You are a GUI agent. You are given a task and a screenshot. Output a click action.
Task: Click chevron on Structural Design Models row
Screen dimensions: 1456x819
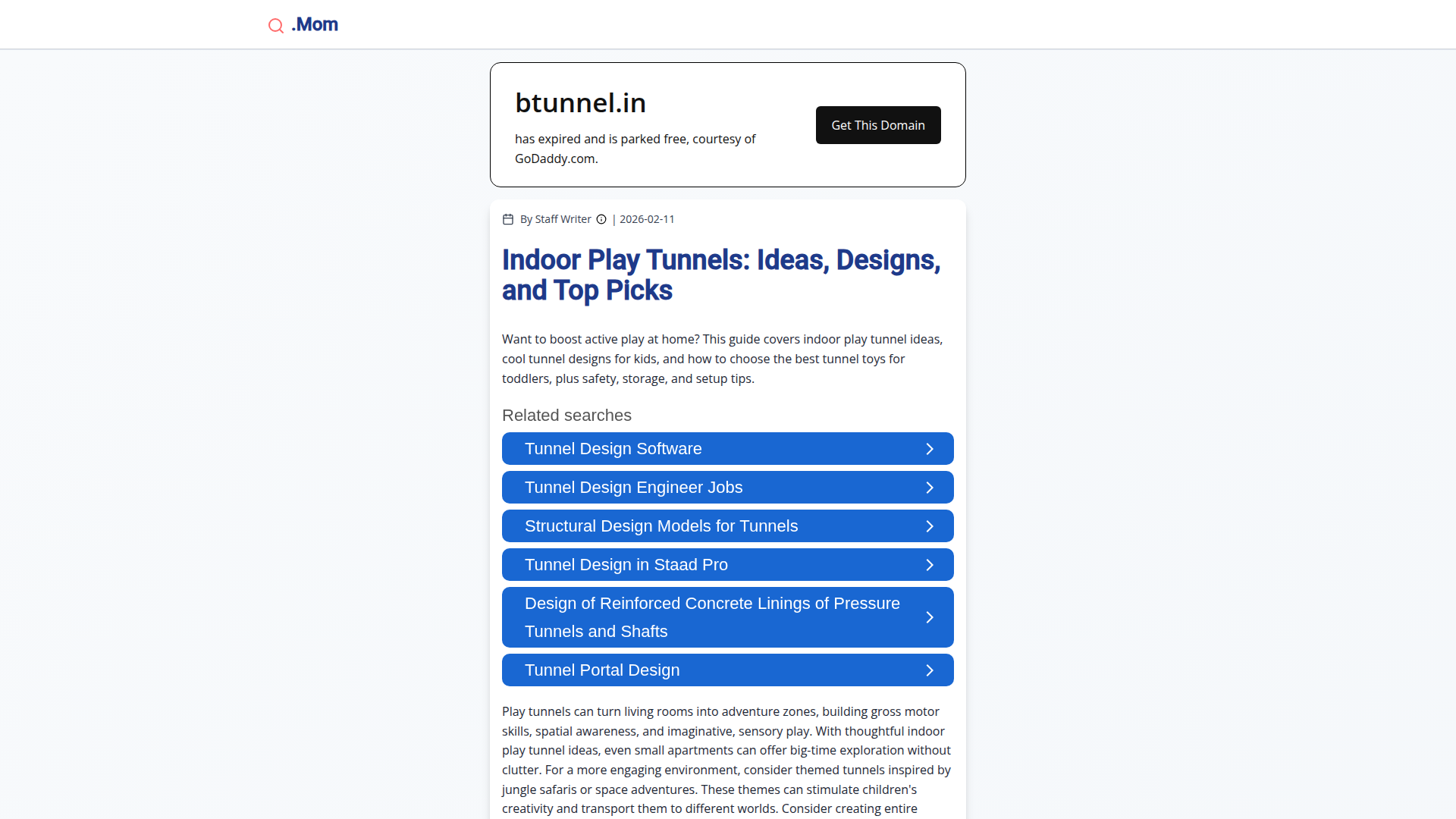pyautogui.click(x=930, y=526)
